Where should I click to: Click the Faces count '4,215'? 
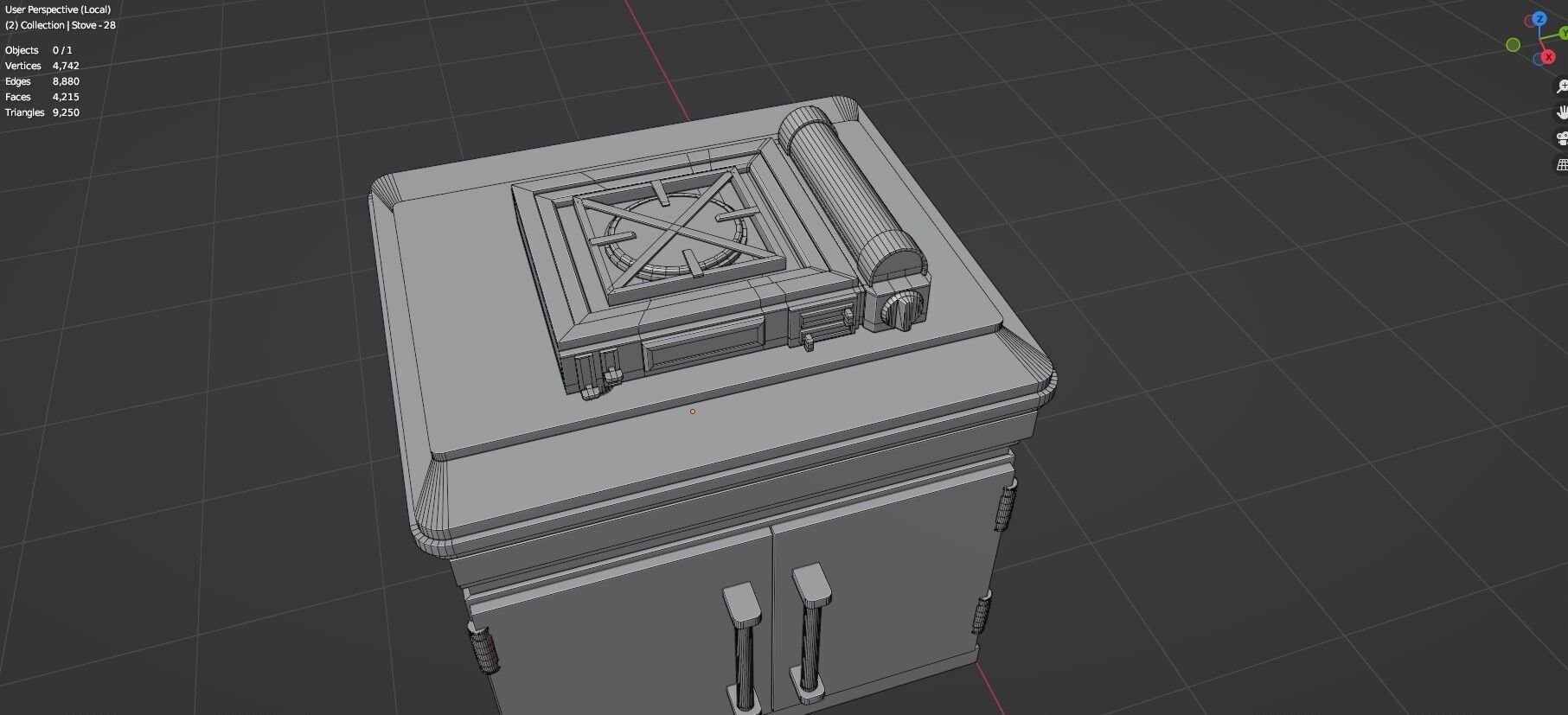(x=66, y=97)
